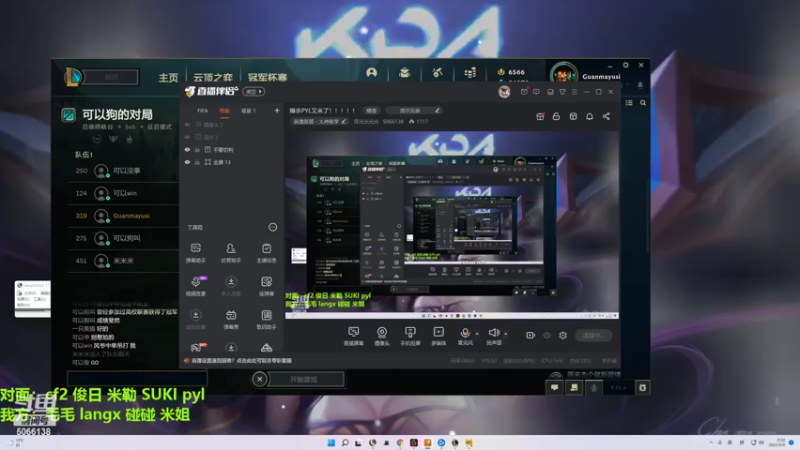Open the 主页 tab in League client

[168, 78]
